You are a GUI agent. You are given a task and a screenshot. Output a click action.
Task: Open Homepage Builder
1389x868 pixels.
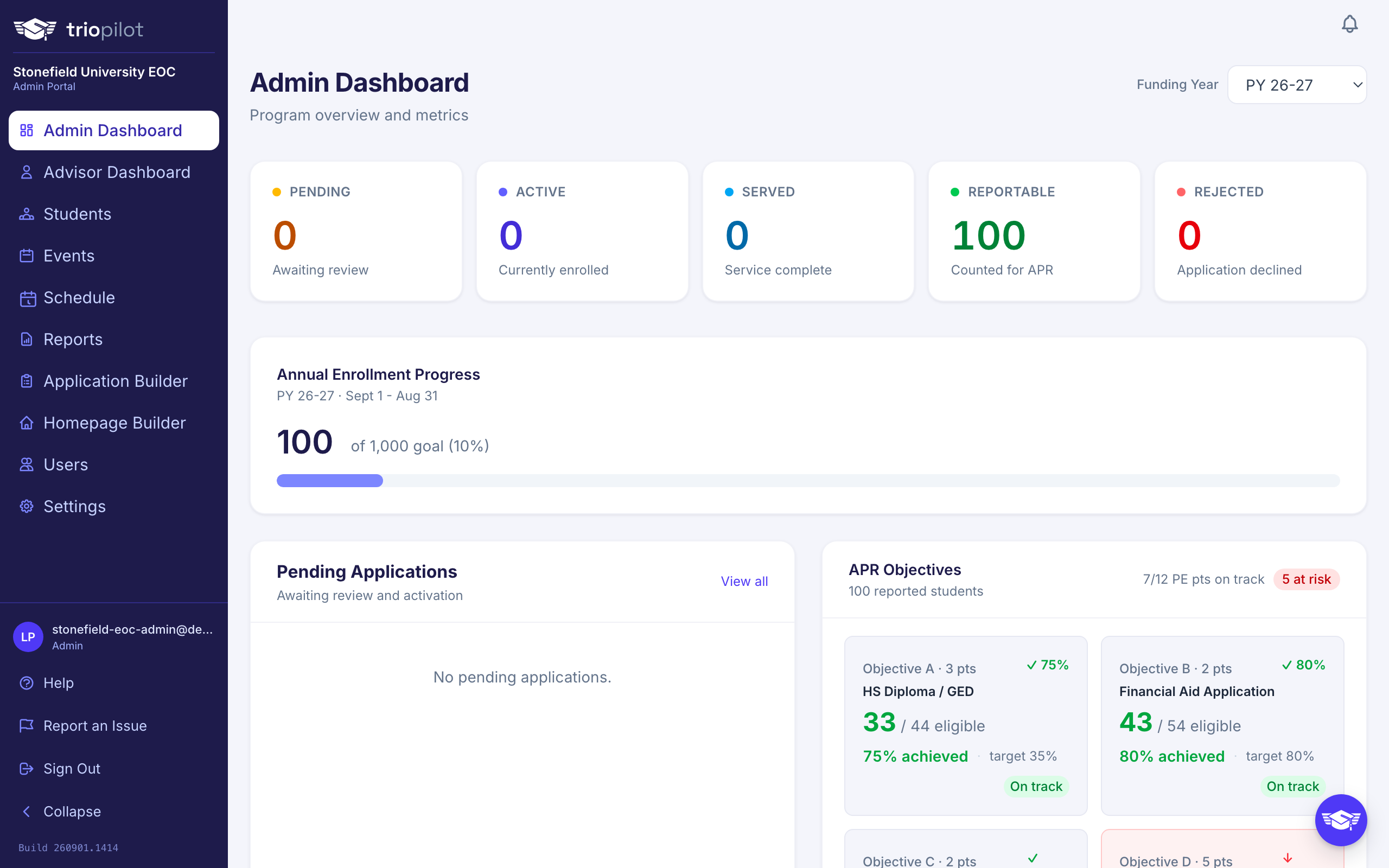tap(113, 423)
